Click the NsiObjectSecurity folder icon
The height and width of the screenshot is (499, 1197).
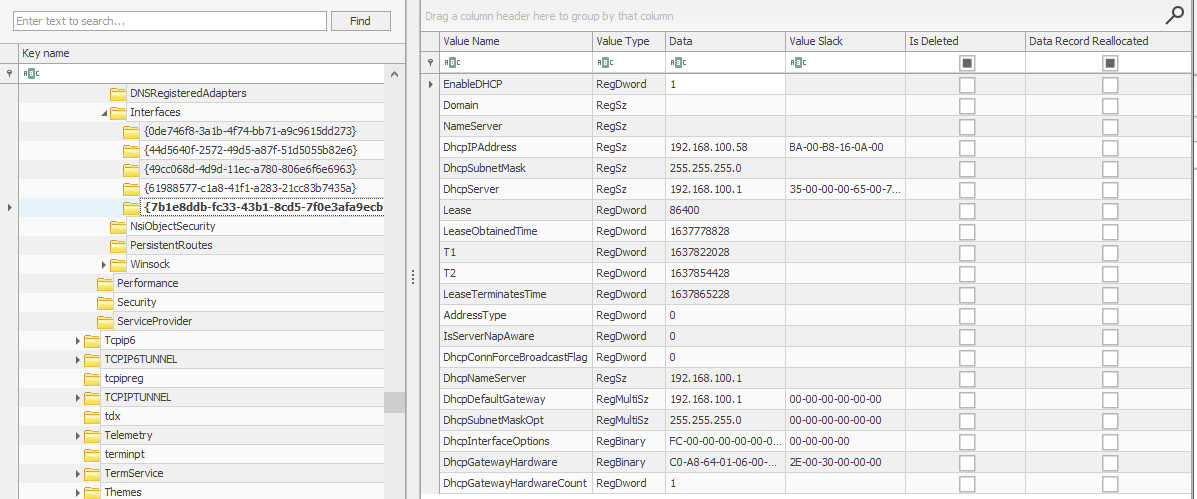118,227
